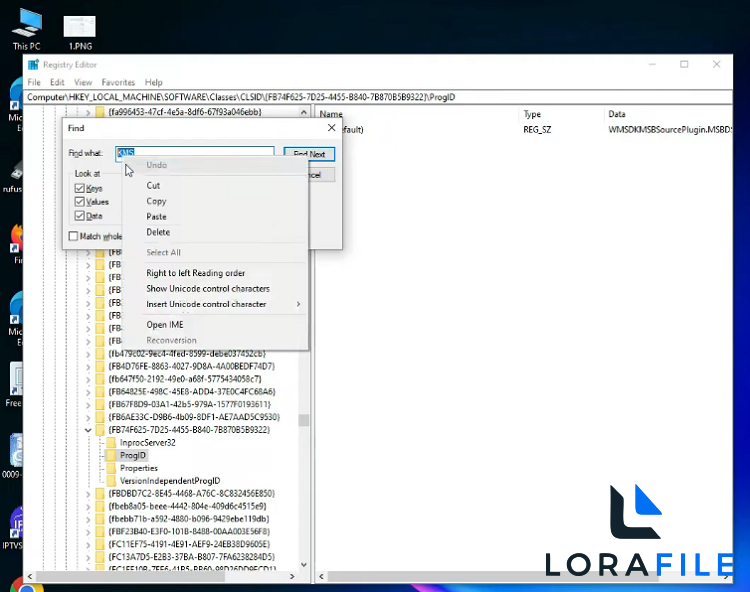The height and width of the screenshot is (592, 750).
Task: Open the This PC desktop icon
Action: point(27,29)
